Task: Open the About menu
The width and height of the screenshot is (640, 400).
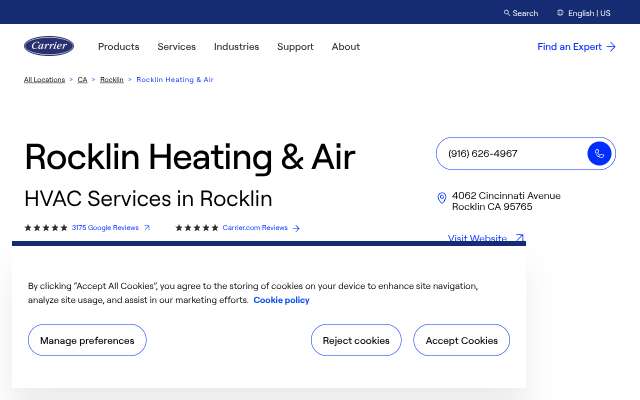Action: click(346, 47)
